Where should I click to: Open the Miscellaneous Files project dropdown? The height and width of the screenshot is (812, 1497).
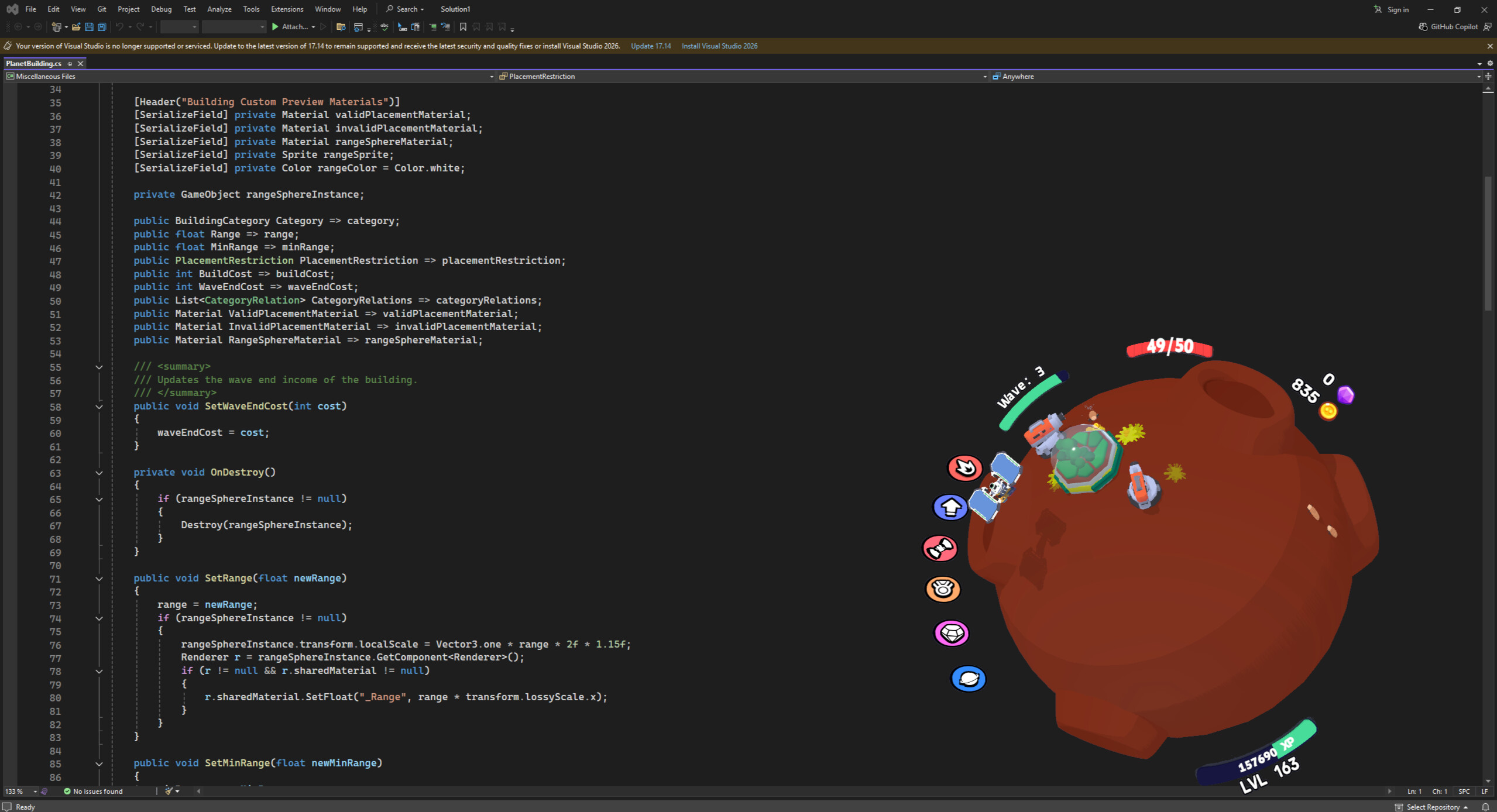point(249,77)
